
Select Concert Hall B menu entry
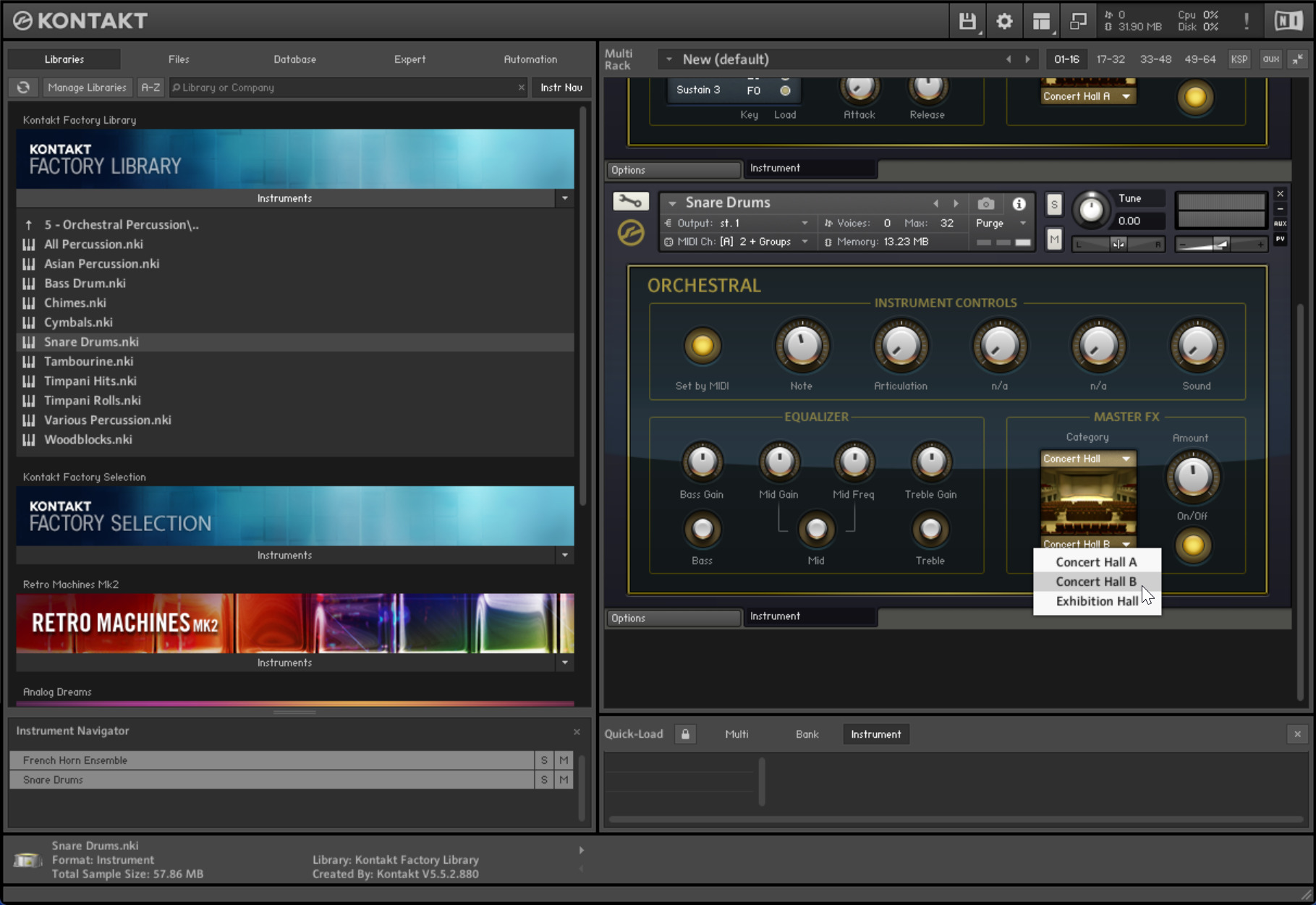pyautogui.click(x=1097, y=582)
